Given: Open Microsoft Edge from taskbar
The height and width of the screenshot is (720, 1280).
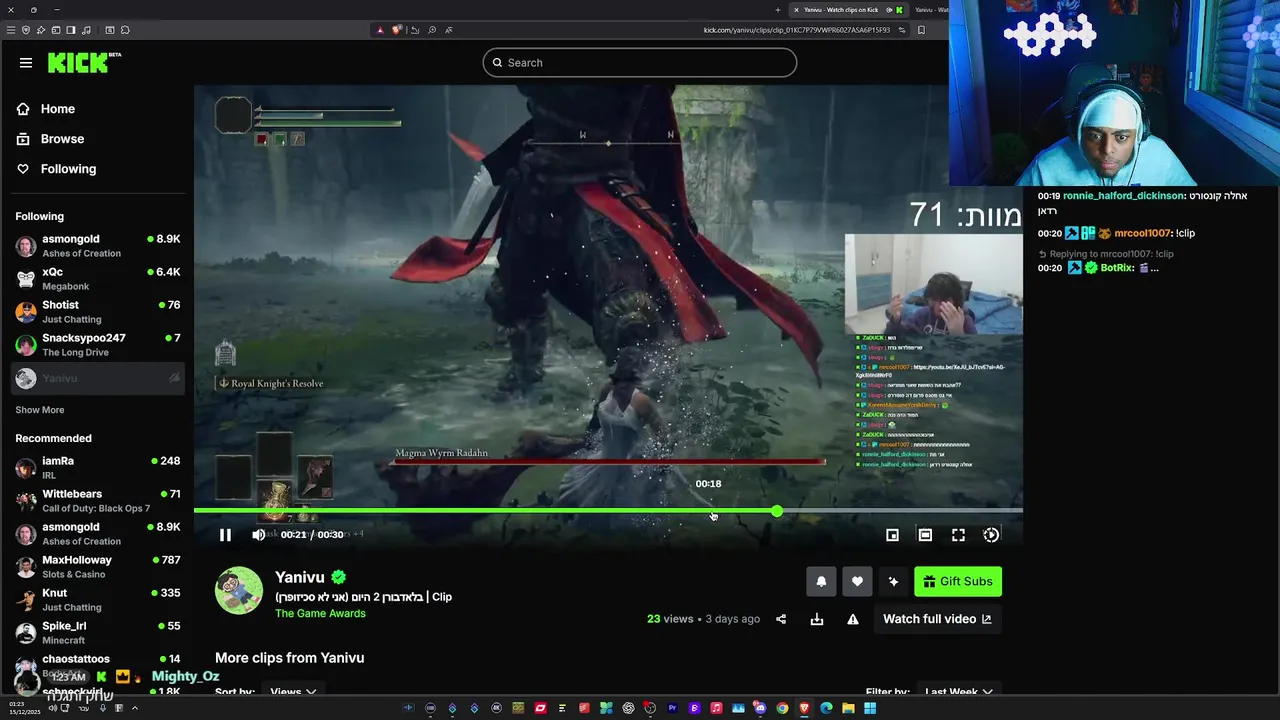Looking at the screenshot, I should point(826,708).
